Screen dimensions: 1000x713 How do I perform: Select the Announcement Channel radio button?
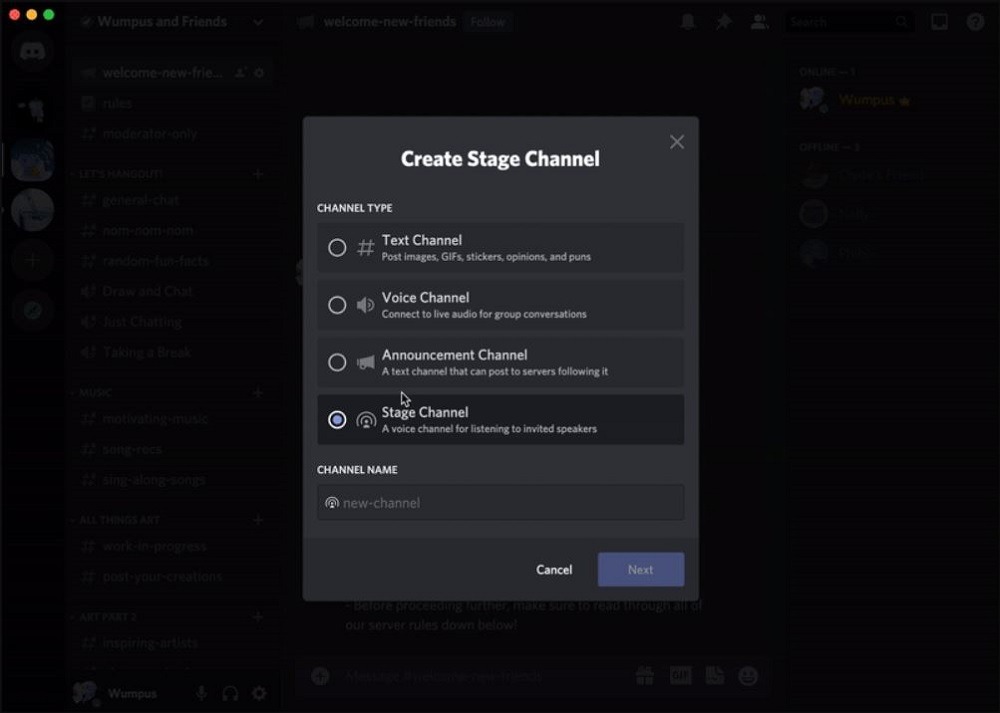337,362
